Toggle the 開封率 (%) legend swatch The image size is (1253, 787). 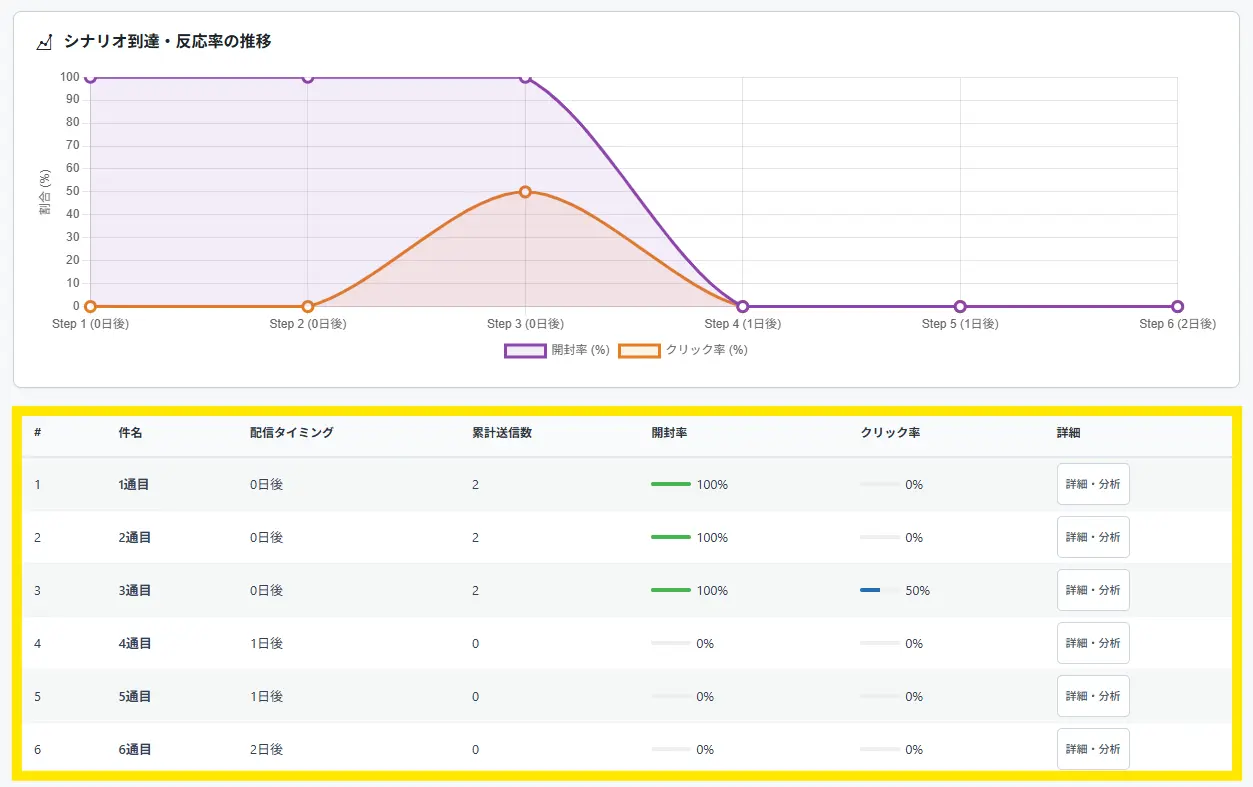click(x=525, y=350)
